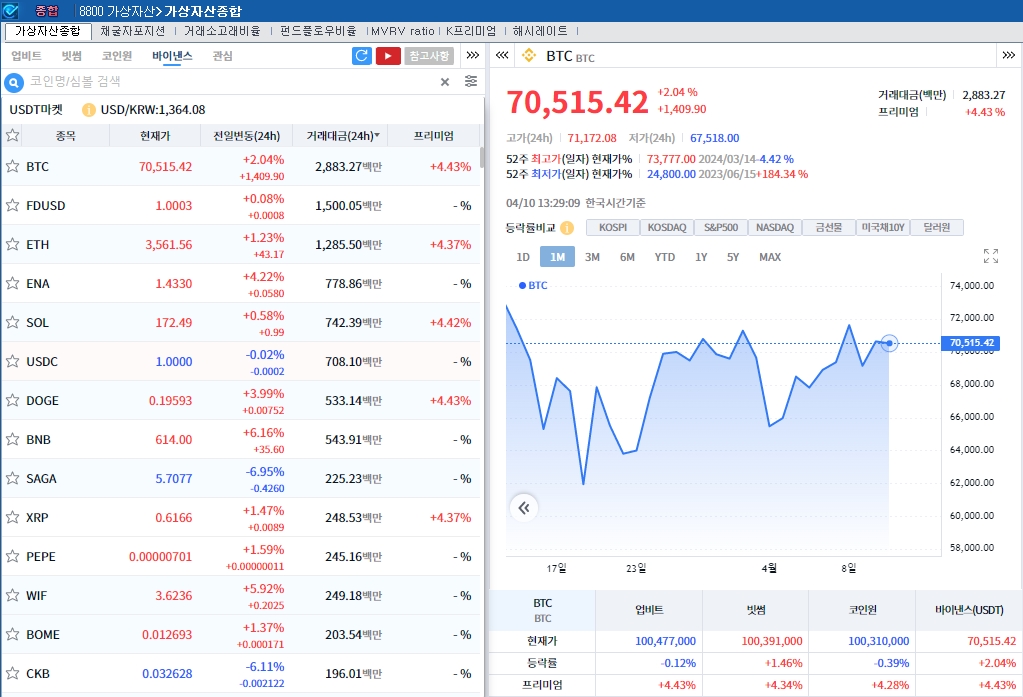Click the Binance logo next to BTC title
1023x697 pixels.
pos(528,56)
